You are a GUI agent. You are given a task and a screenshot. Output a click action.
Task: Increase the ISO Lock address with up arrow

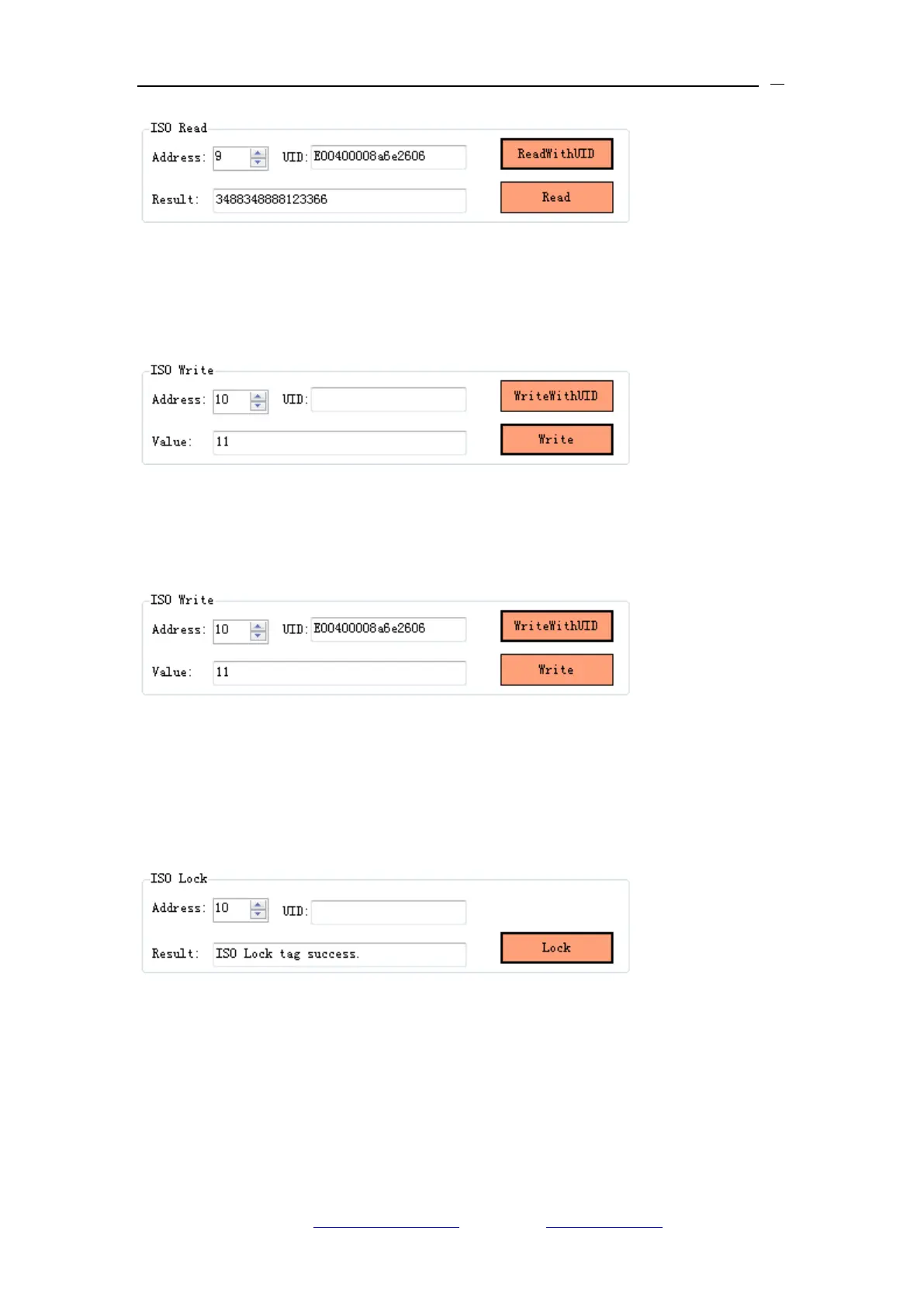[x=258, y=903]
